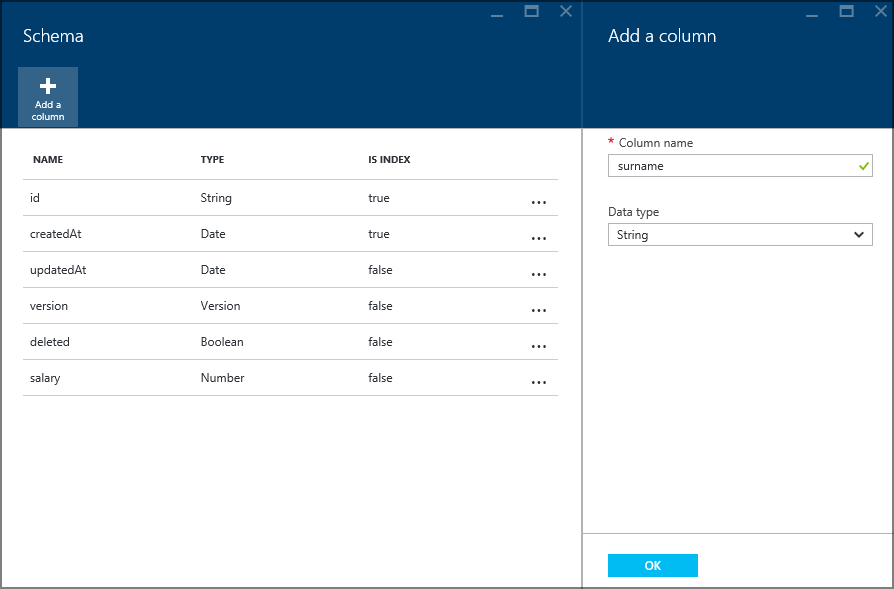Open the ellipsis menu for the version column
894x589 pixels.
[539, 310]
